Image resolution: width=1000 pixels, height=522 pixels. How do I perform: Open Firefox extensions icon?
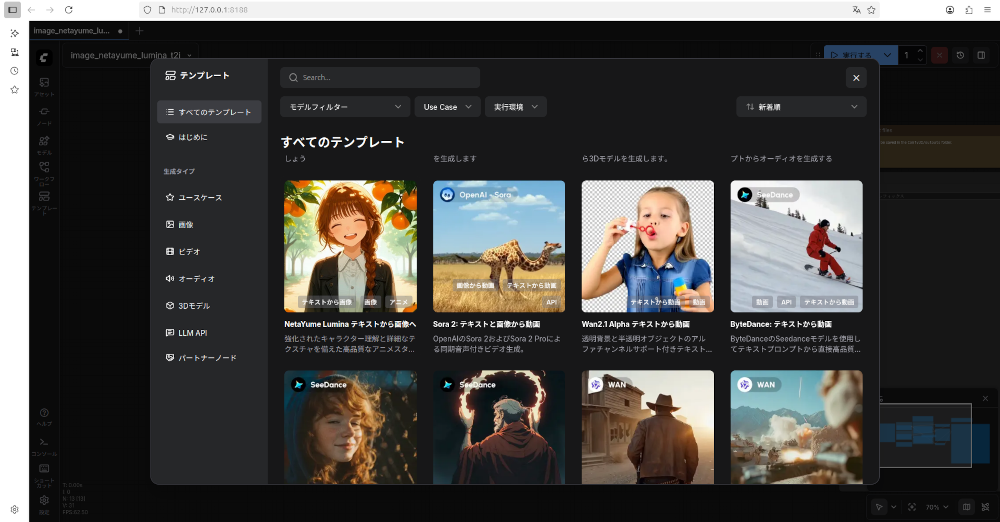(x=969, y=10)
